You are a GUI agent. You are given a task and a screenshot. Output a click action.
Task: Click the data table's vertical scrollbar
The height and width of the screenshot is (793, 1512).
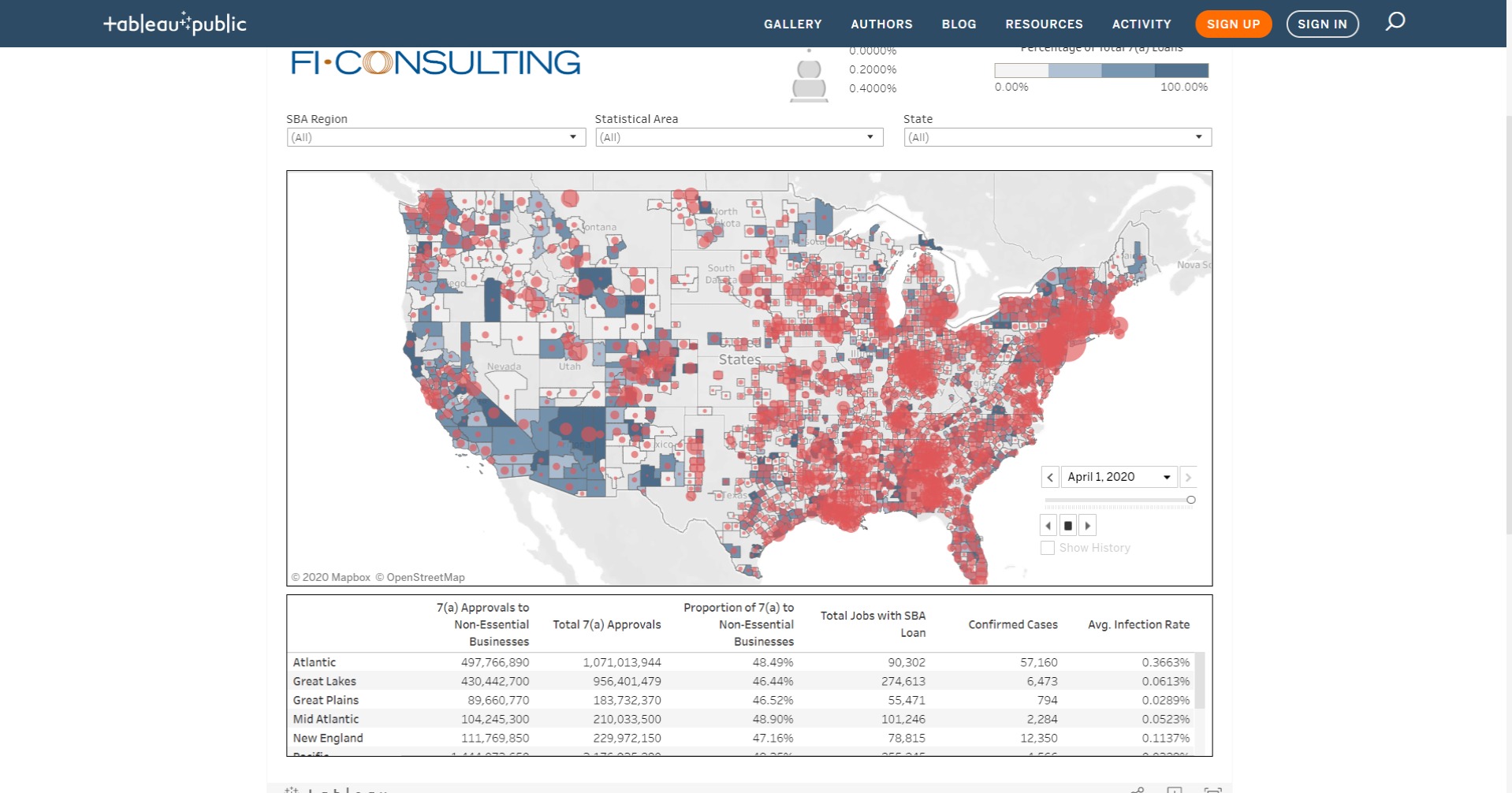tap(1200, 680)
